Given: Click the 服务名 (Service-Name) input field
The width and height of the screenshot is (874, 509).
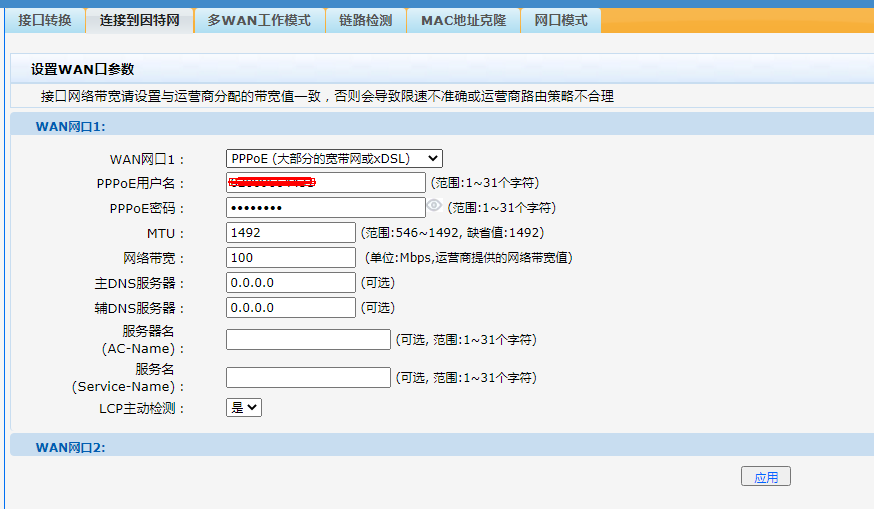Looking at the screenshot, I should [x=308, y=377].
